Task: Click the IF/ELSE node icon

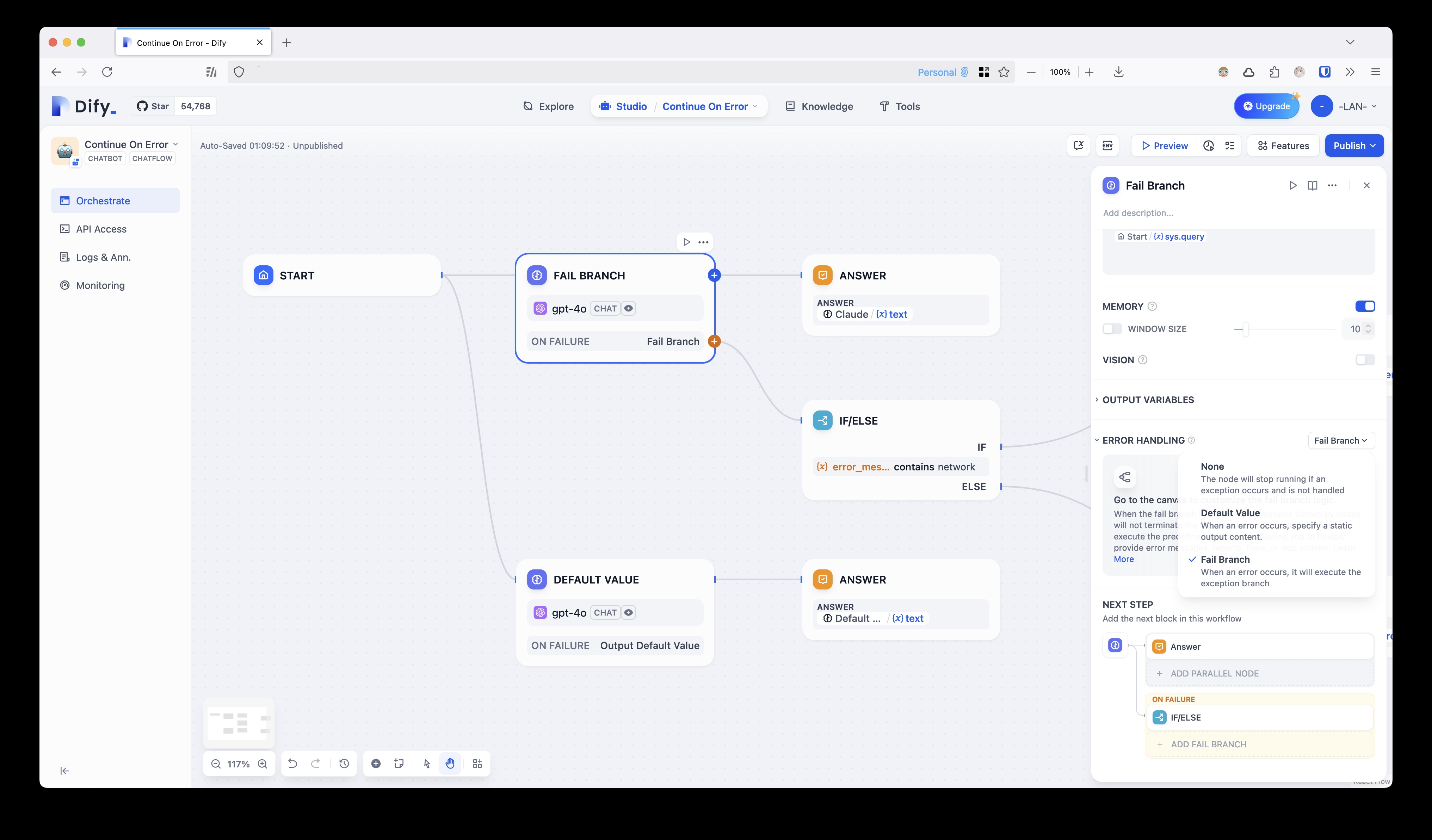Action: (822, 420)
